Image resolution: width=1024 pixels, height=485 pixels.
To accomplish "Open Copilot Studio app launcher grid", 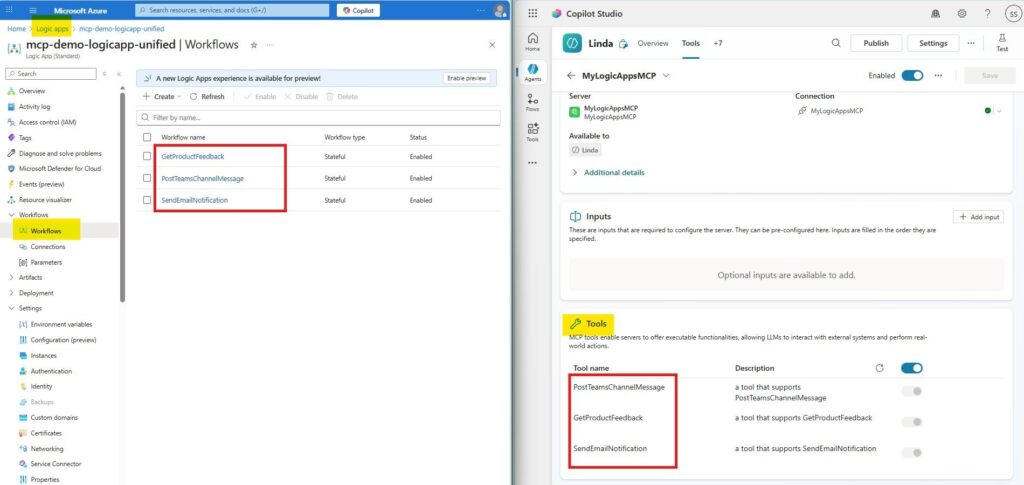I will [533, 14].
